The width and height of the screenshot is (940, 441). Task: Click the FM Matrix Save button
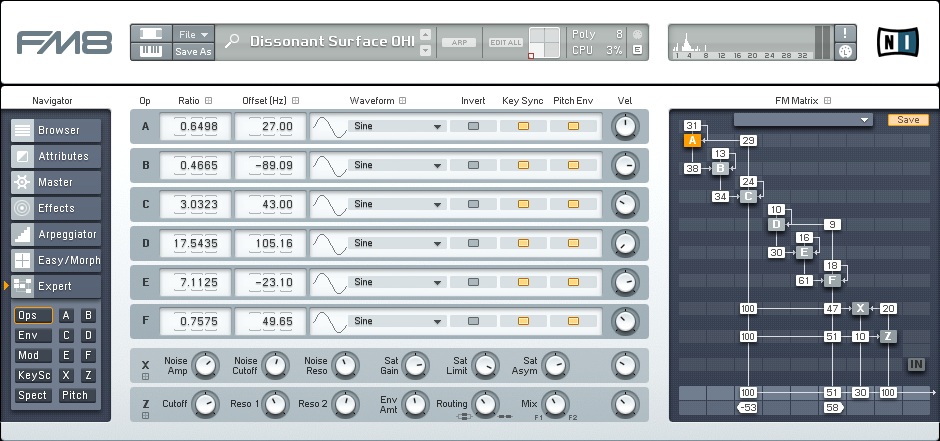[908, 120]
